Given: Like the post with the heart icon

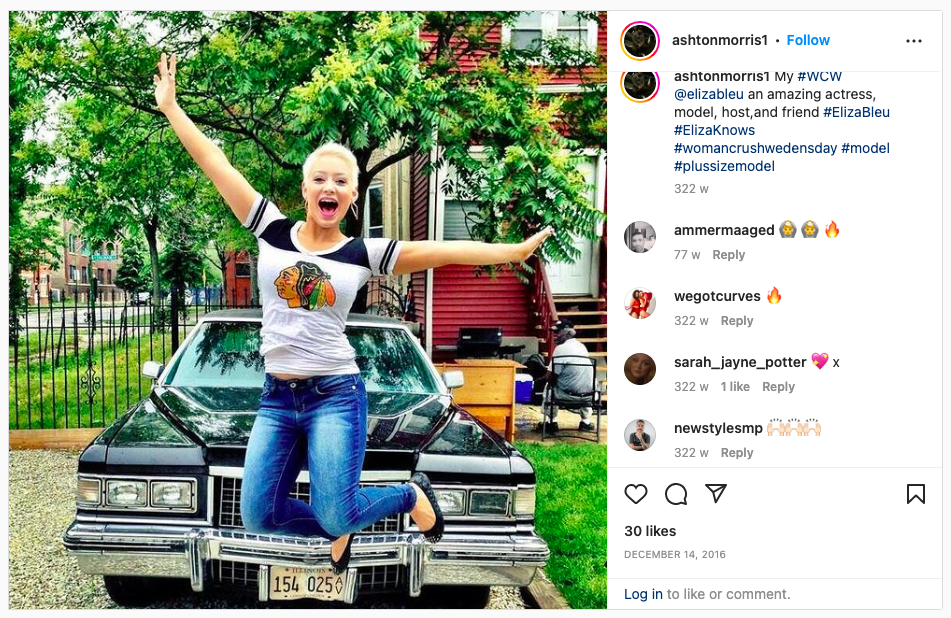Looking at the screenshot, I should click(636, 494).
